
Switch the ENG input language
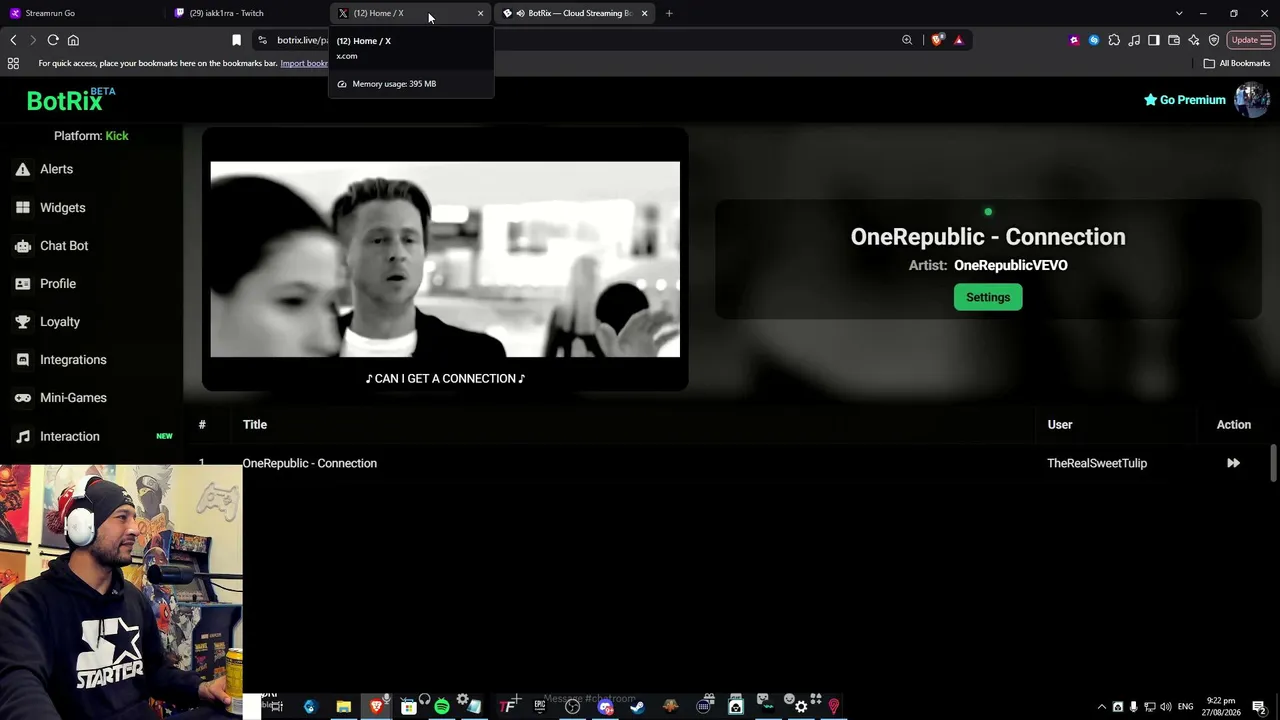click(x=1186, y=707)
